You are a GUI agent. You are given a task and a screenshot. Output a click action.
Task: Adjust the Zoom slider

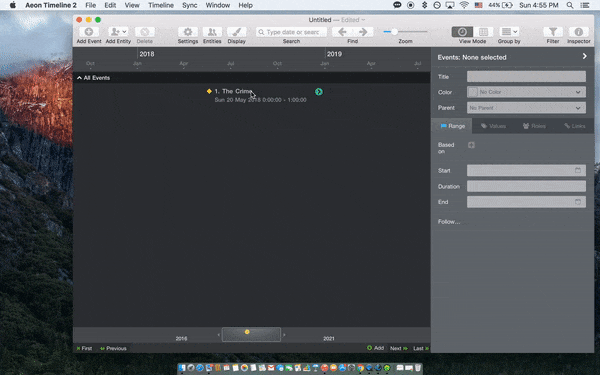395,32
